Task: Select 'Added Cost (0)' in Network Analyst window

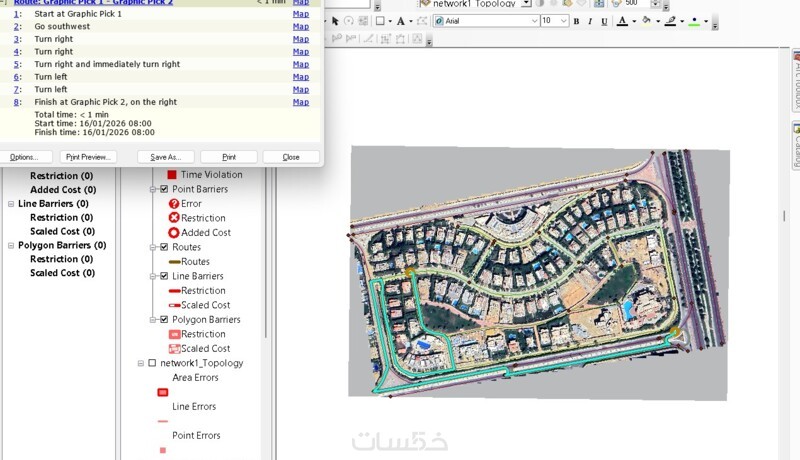Action: click(x=63, y=190)
